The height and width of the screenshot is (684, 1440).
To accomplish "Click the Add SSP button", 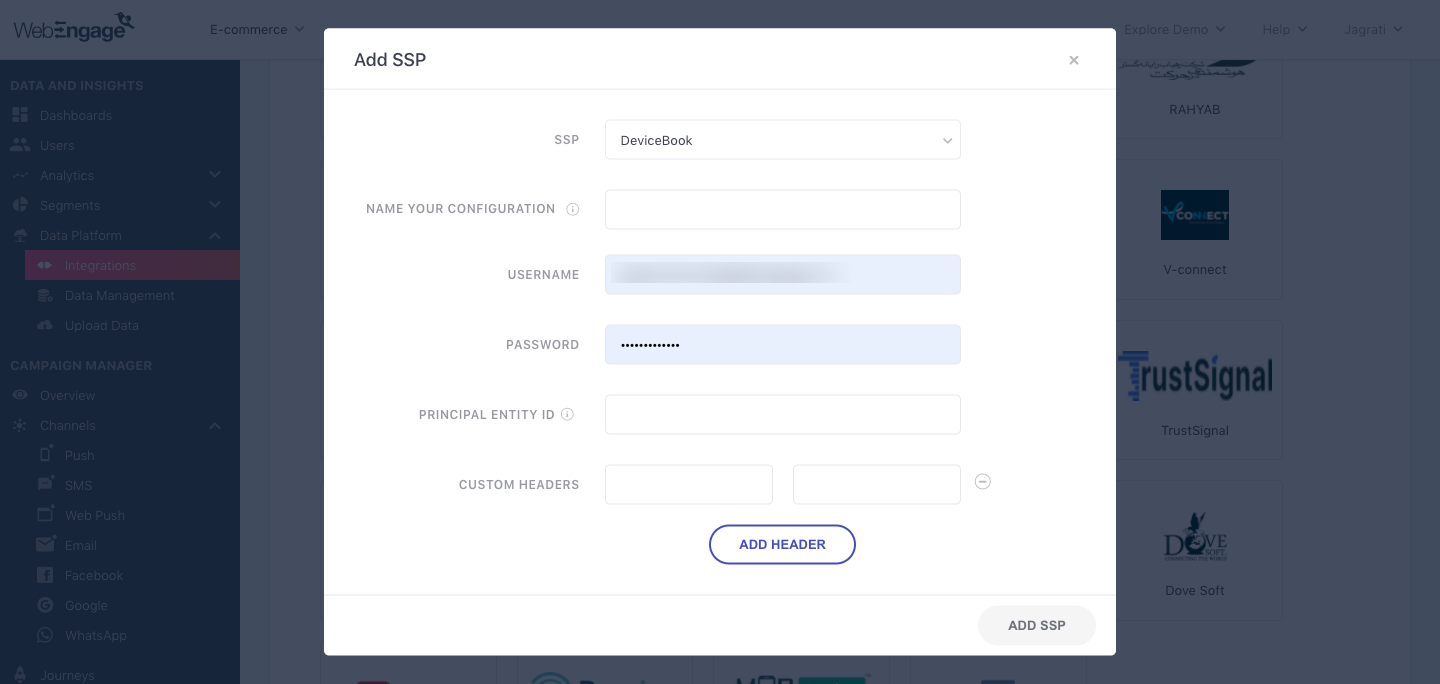I will point(1037,625).
